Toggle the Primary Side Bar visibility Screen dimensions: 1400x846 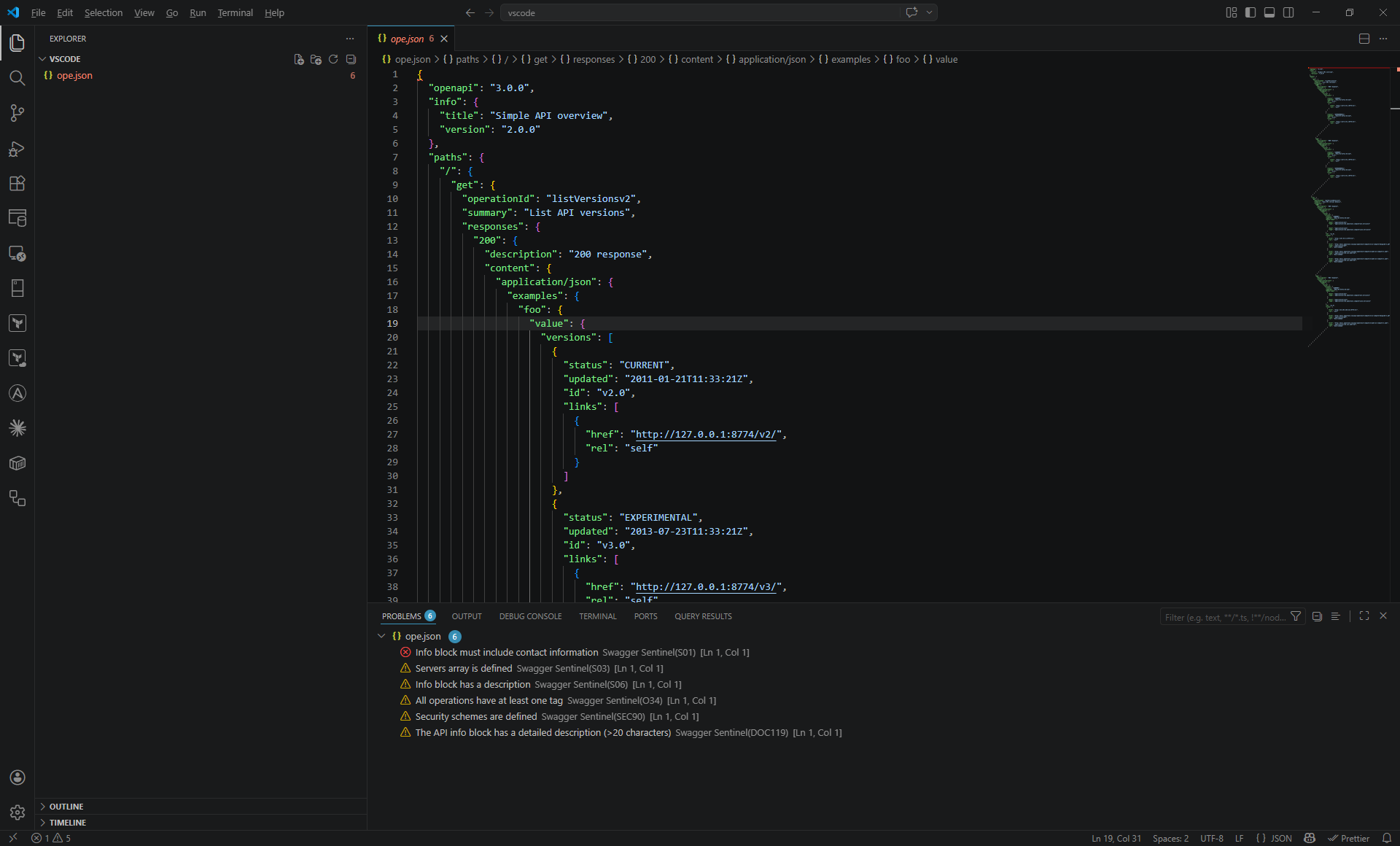click(x=1250, y=12)
